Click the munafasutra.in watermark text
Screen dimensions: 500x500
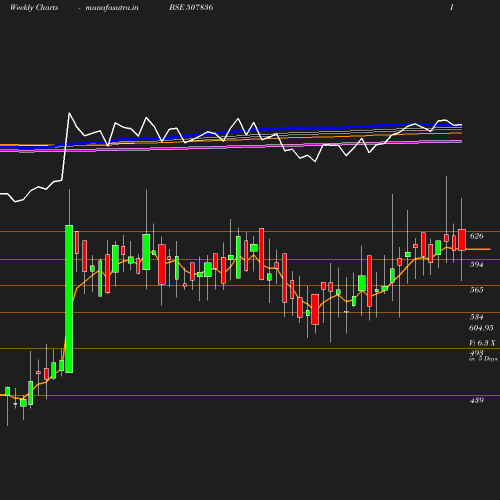pyautogui.click(x=112, y=8)
